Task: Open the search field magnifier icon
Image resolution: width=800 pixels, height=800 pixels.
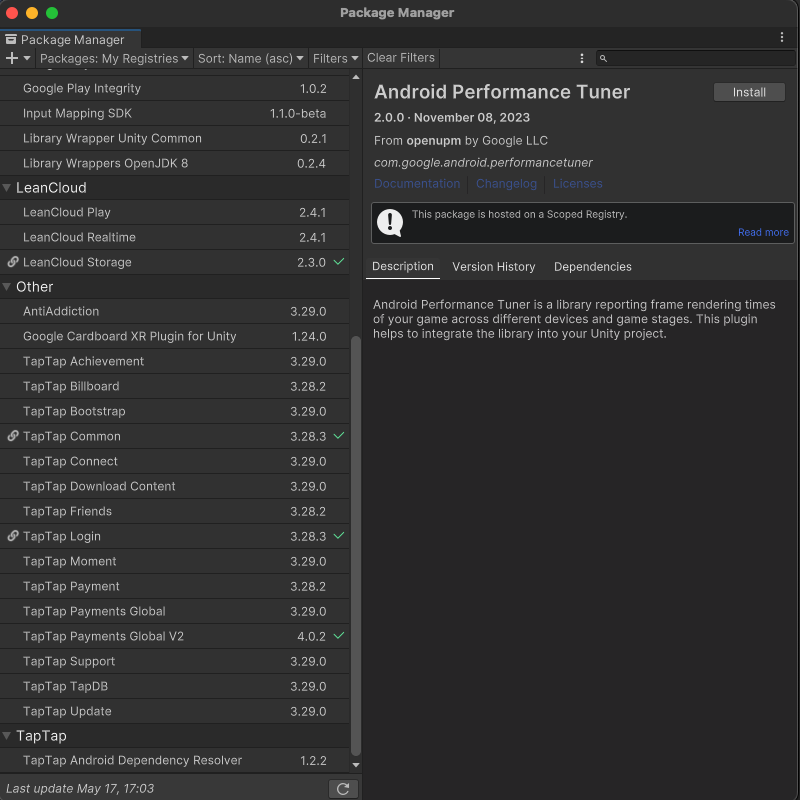Action: (603, 58)
